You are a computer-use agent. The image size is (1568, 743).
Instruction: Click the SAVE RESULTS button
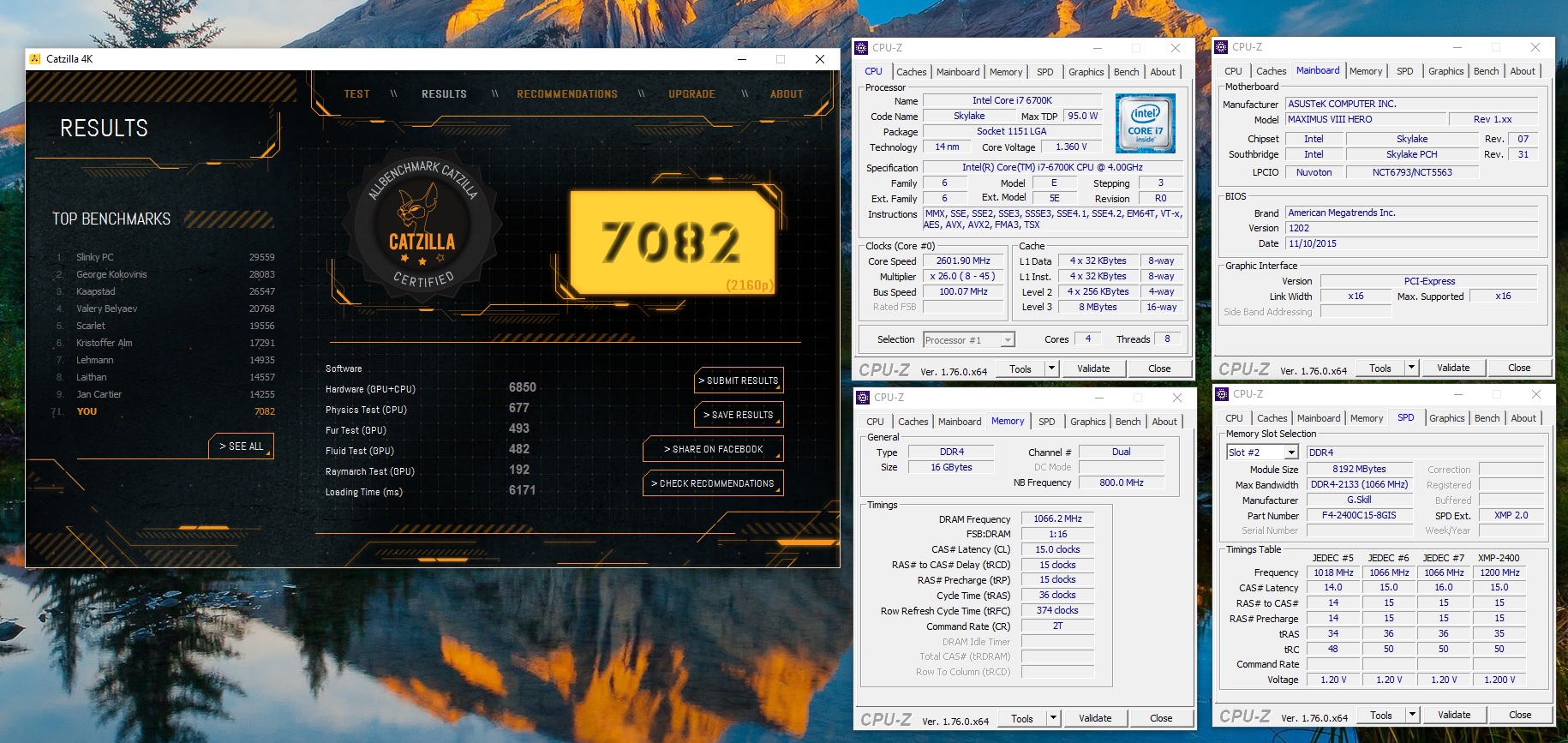[739, 415]
